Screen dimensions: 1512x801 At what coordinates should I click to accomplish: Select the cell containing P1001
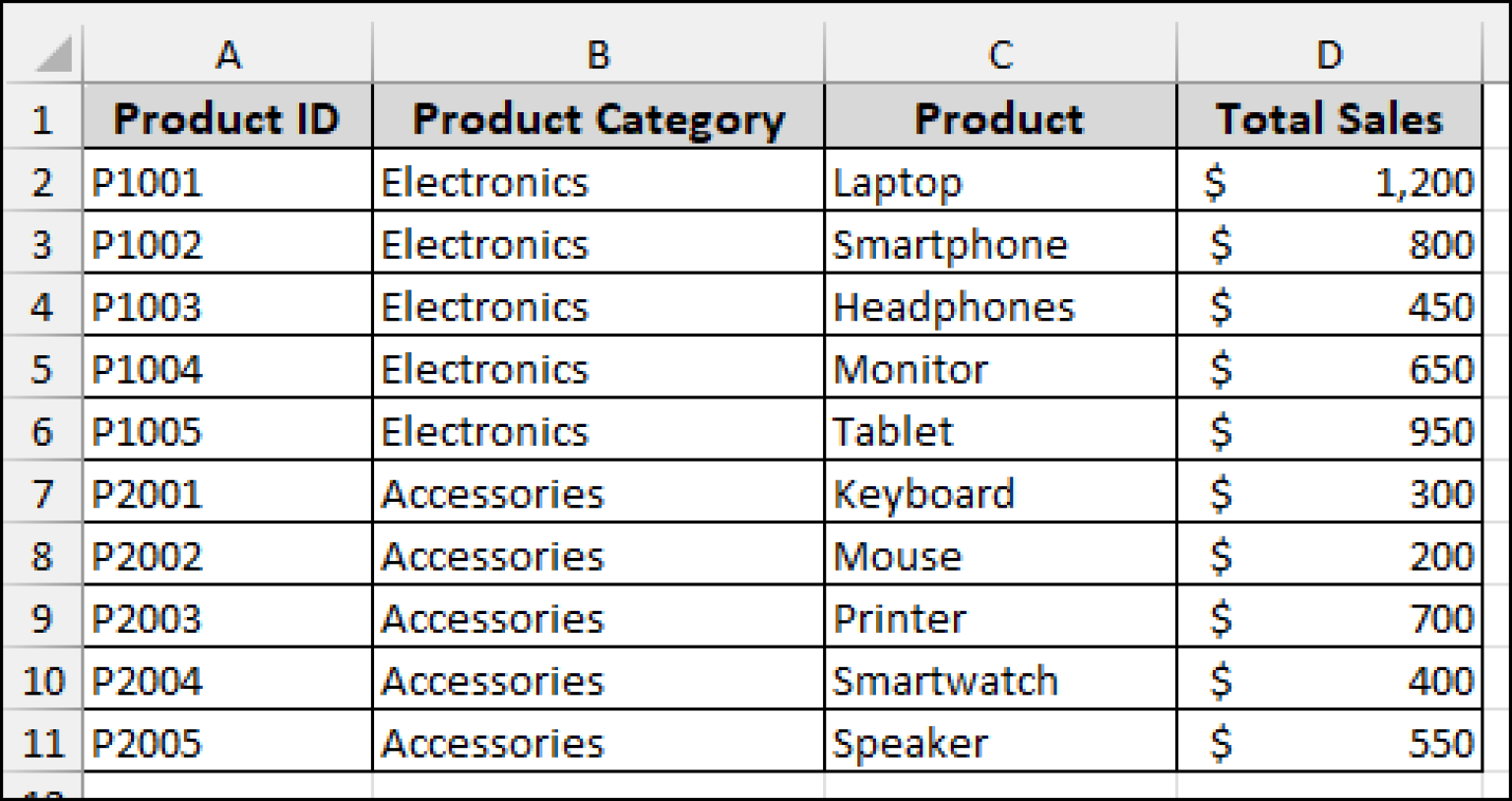(x=228, y=181)
